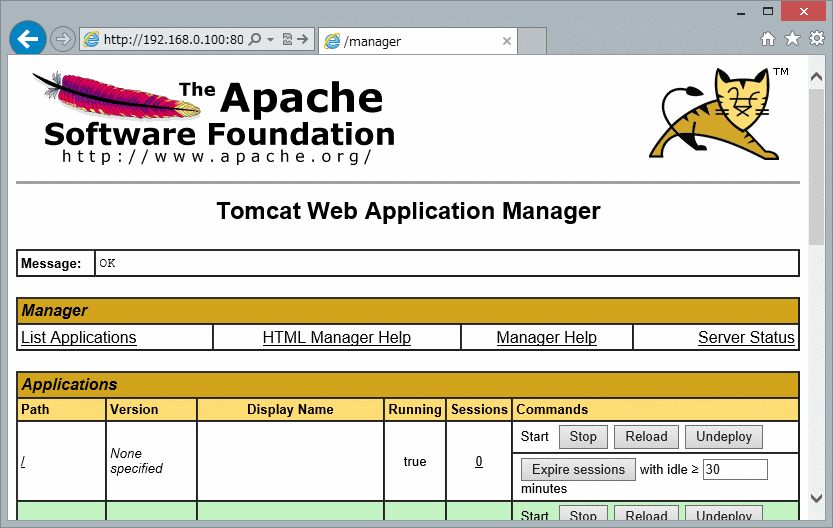The image size is (833, 528).
Task: Click the Apache Software Foundation logo
Action: pyautogui.click(x=214, y=118)
